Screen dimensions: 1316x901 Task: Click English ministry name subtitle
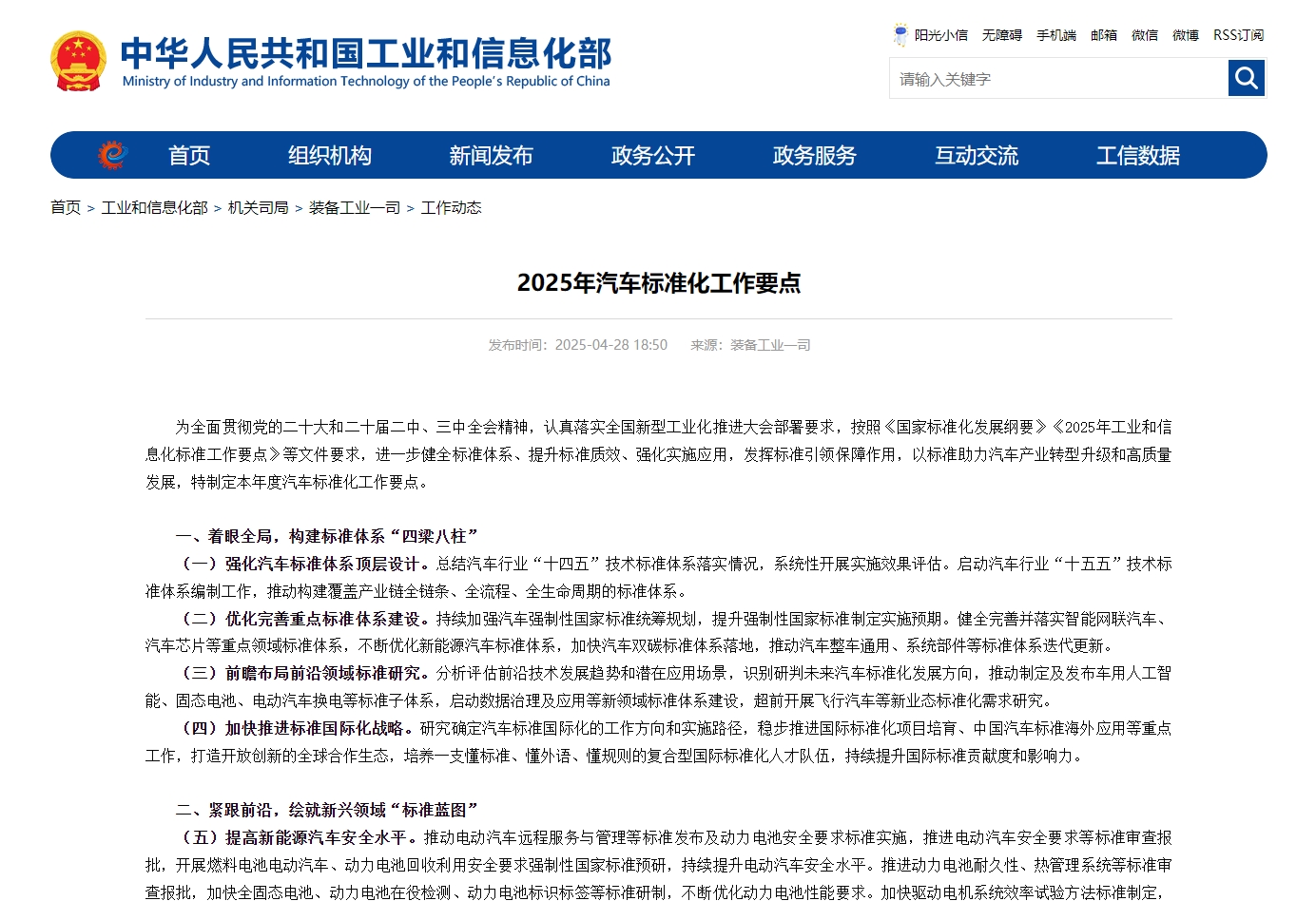coord(366,82)
